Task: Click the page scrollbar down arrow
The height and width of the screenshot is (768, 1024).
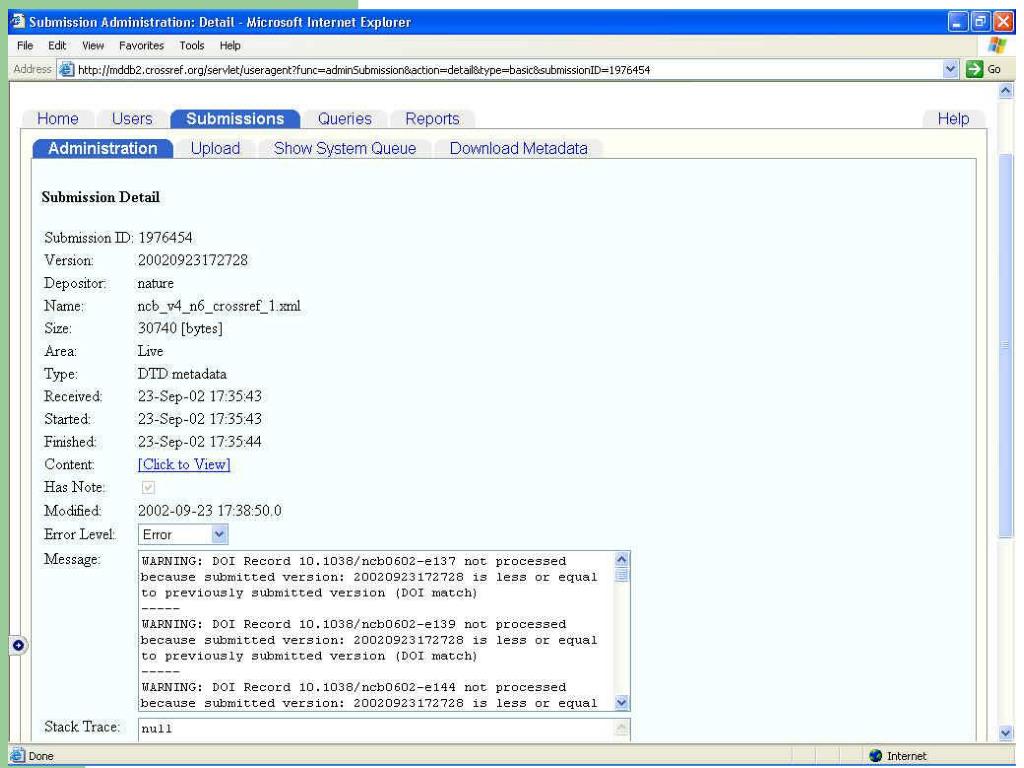Action: click(x=1006, y=733)
